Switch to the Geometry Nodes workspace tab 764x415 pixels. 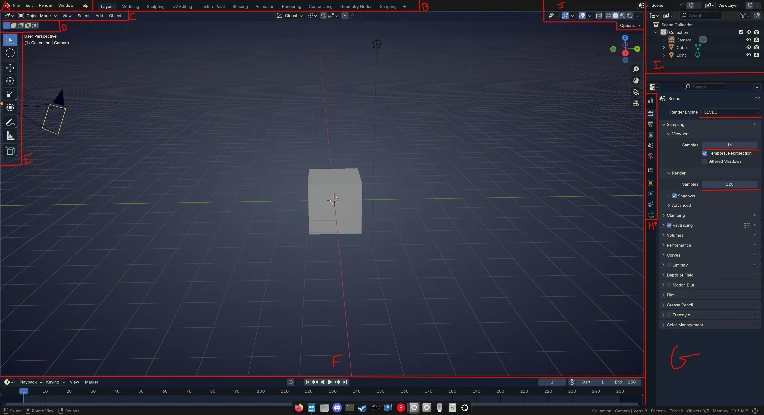coord(355,6)
